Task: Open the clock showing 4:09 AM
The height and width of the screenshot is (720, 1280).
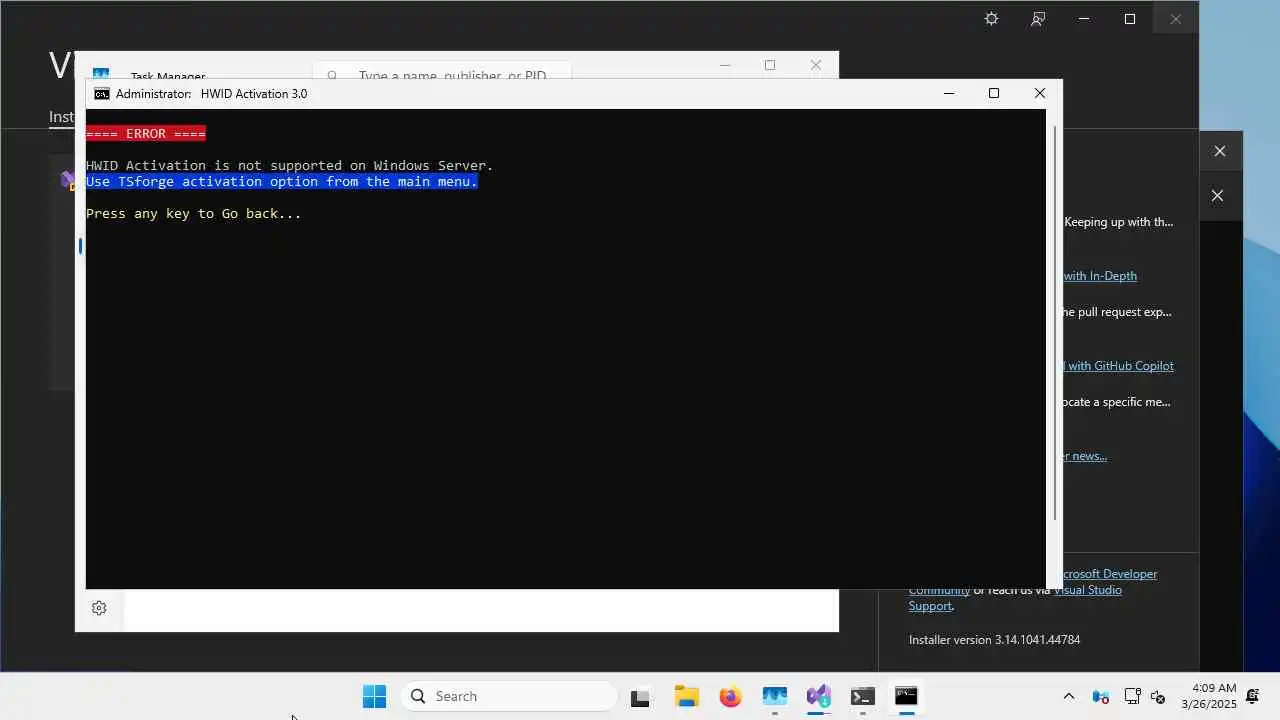Action: tap(1208, 696)
